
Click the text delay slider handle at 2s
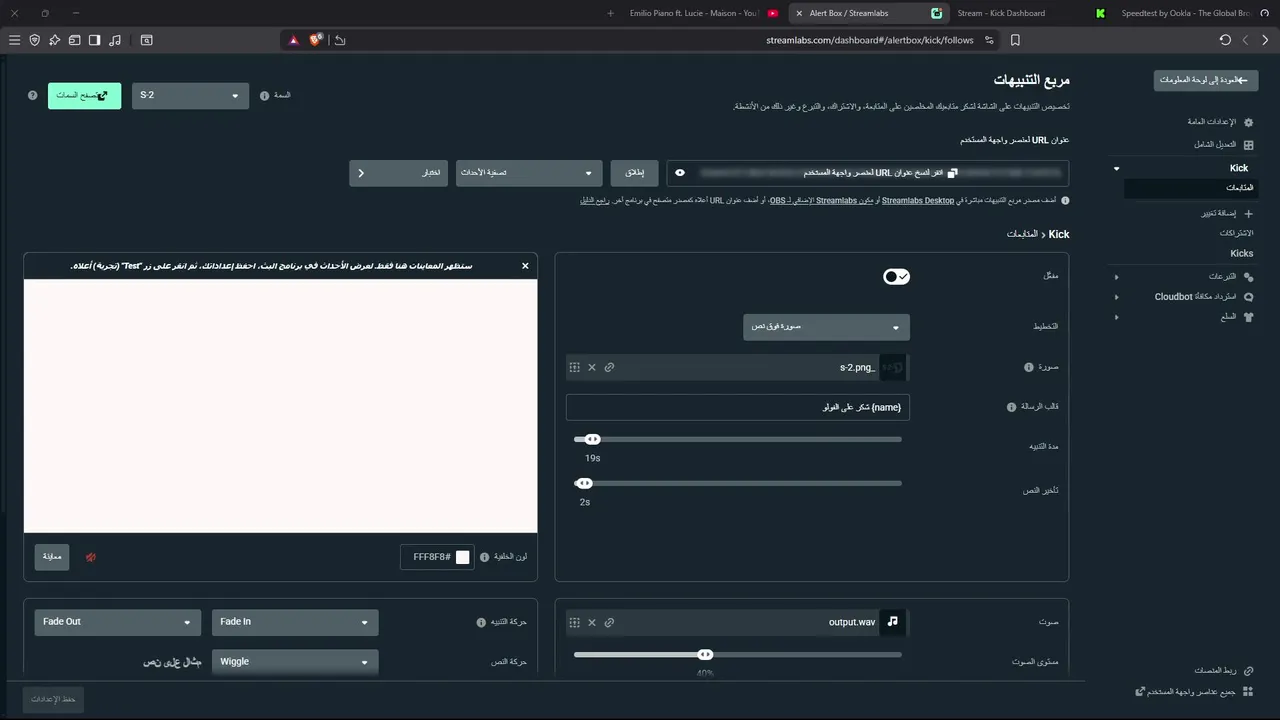click(584, 483)
